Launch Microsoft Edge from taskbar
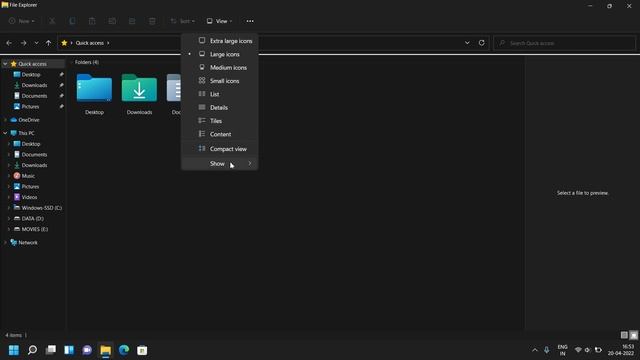Viewport: 640px width, 360px height. (x=124, y=350)
